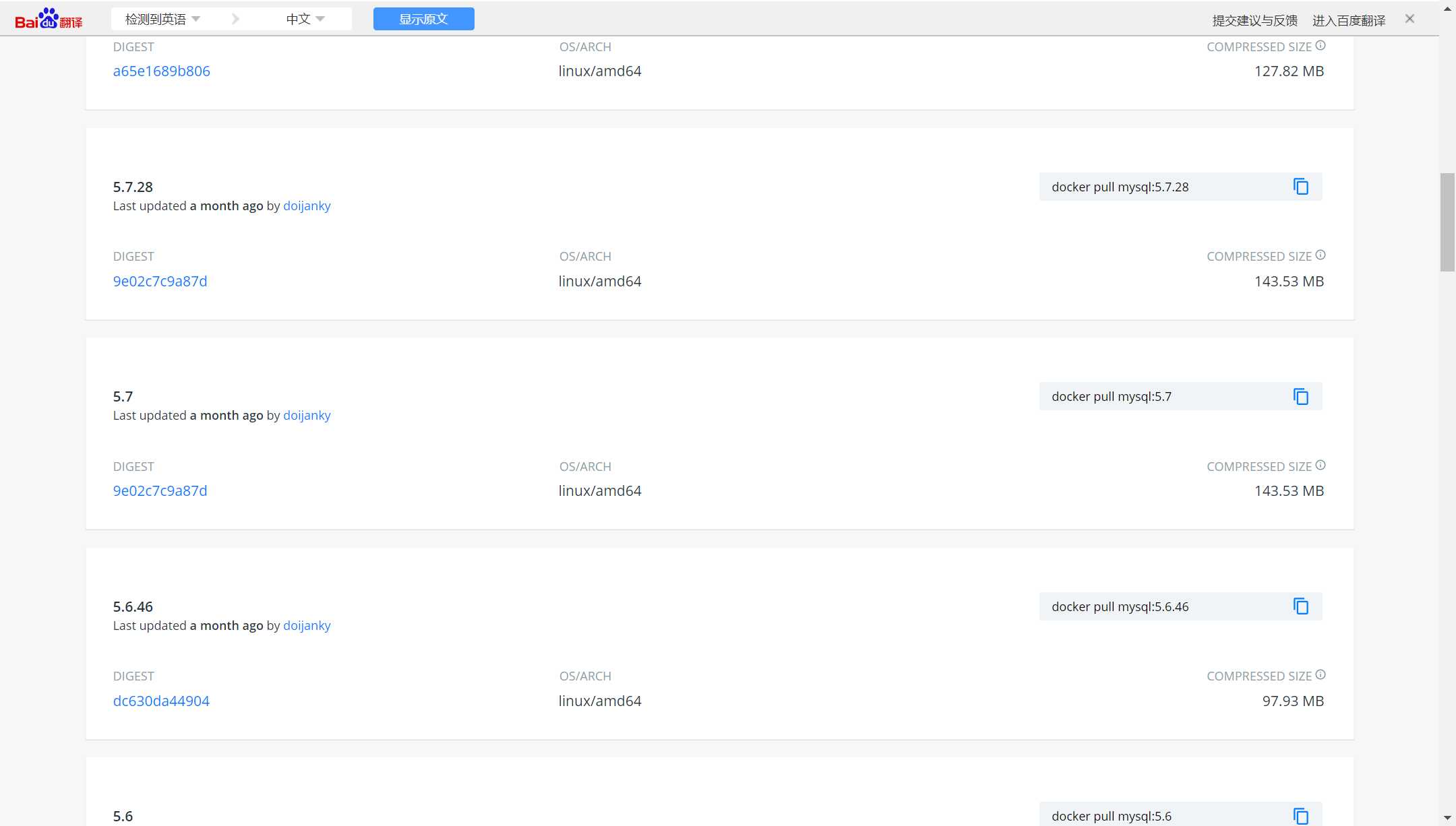Copy the docker pull mysql:5.7 command
Image resolution: width=1456 pixels, height=826 pixels.
(x=1301, y=397)
